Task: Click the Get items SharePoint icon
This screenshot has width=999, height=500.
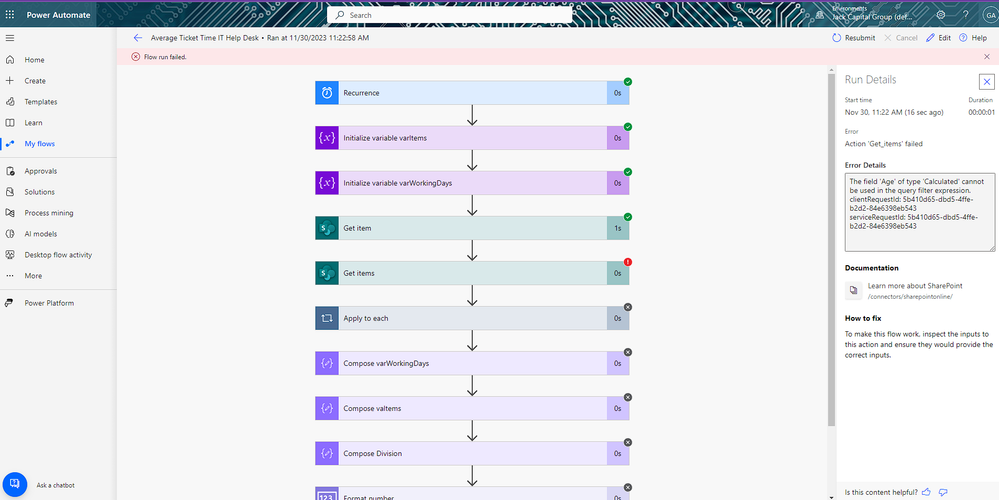Action: tap(327, 273)
